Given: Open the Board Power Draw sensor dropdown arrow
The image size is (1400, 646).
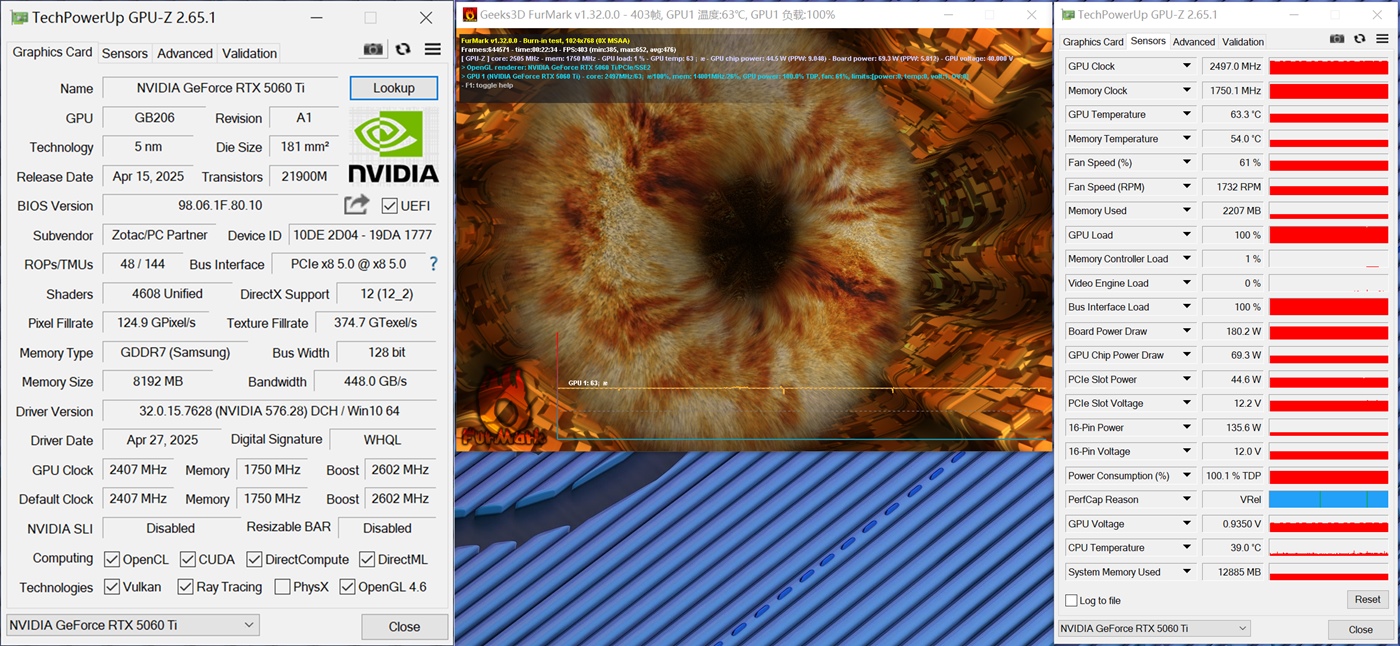Looking at the screenshot, I should tap(1187, 331).
